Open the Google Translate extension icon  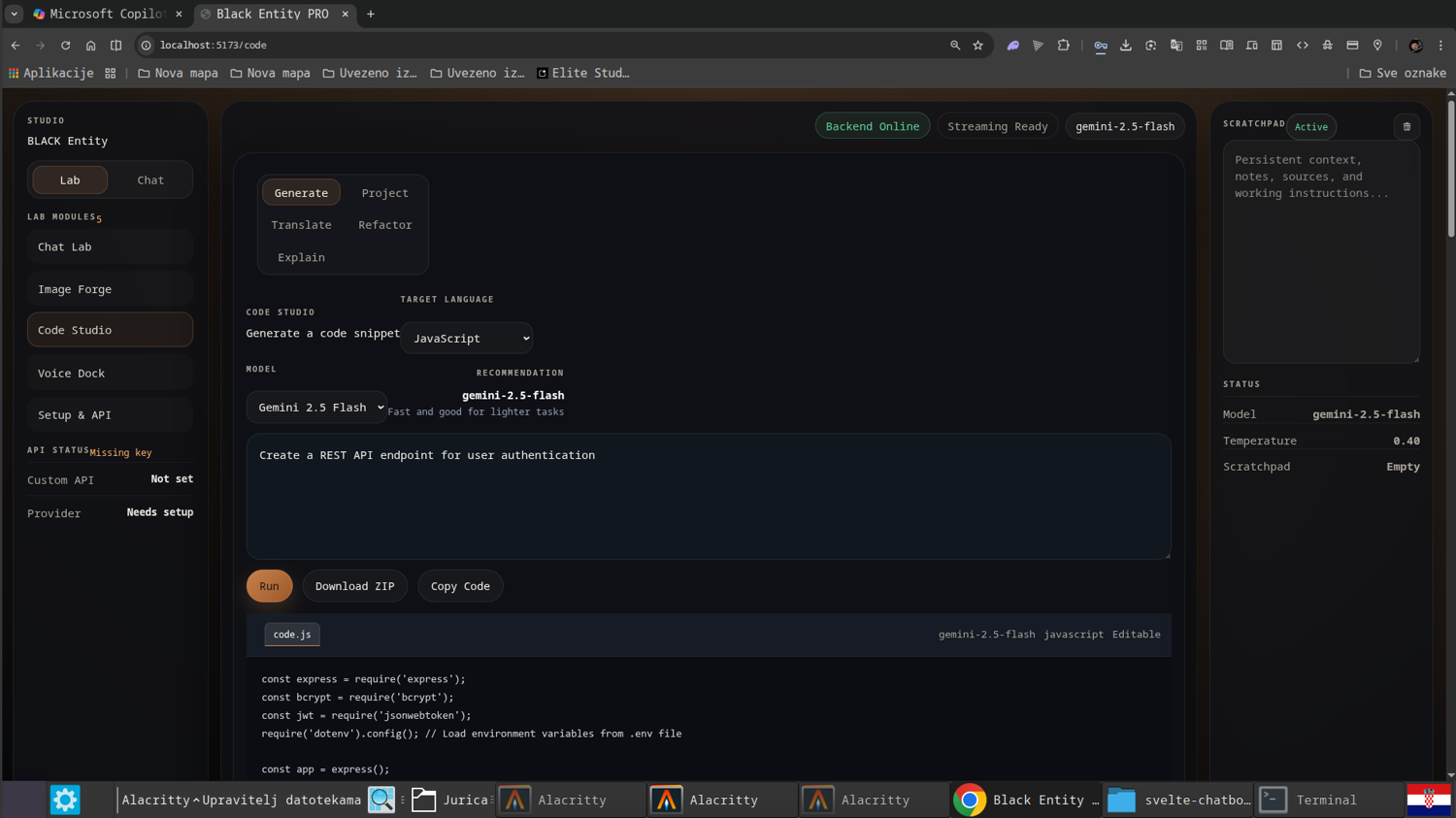click(1175, 45)
